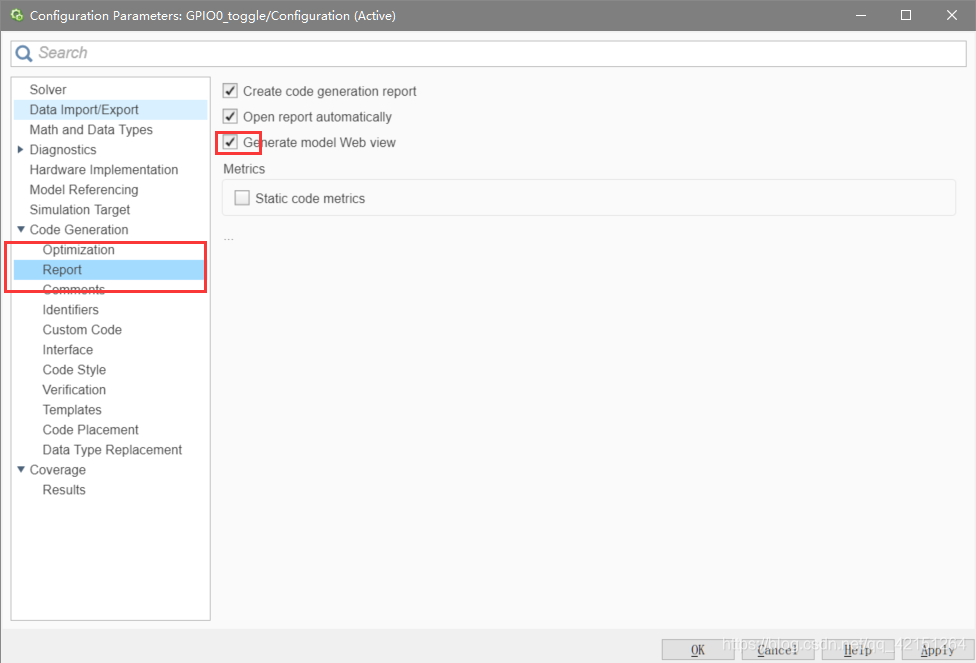This screenshot has height=663, width=976.
Task: Open Results under Coverage
Action: [x=64, y=490]
